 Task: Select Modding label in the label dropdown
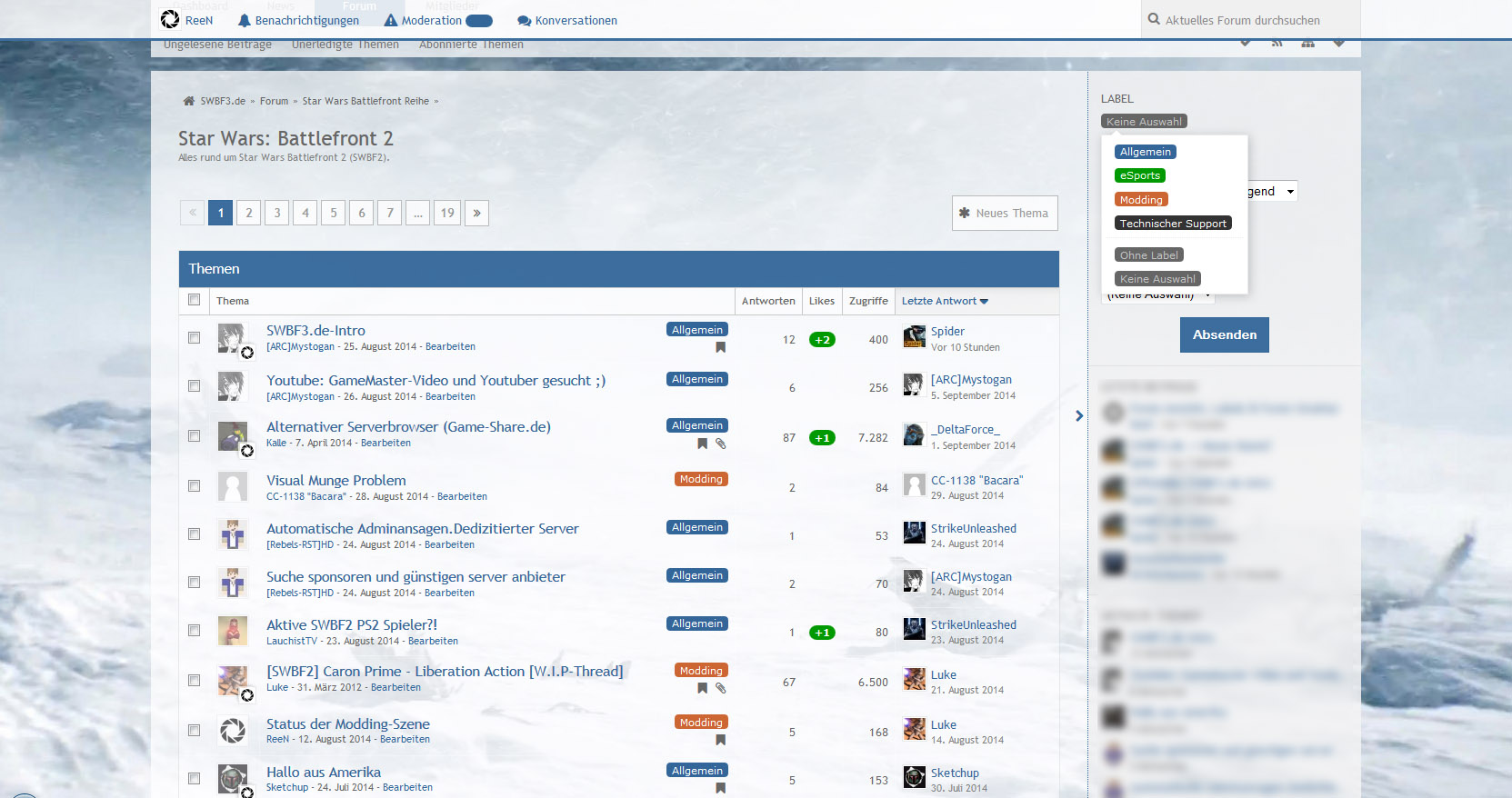(1141, 200)
